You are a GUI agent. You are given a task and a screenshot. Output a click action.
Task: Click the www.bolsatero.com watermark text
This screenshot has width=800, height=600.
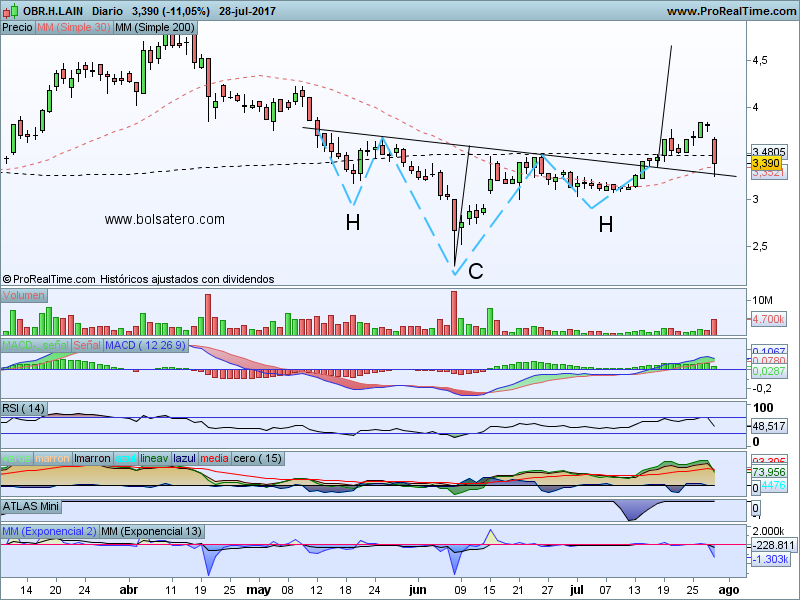click(164, 219)
